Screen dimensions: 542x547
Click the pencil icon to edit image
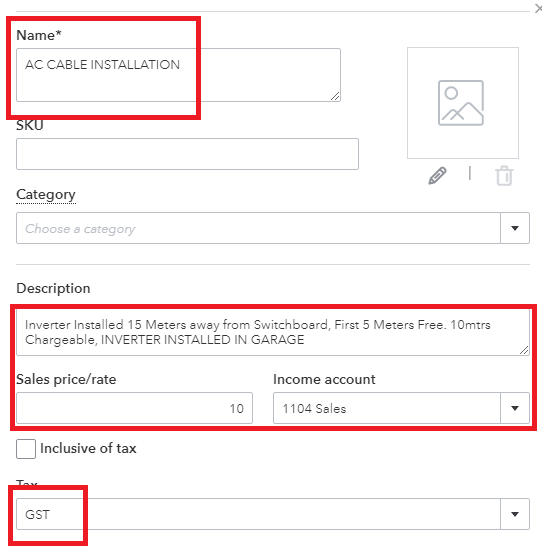pos(437,175)
